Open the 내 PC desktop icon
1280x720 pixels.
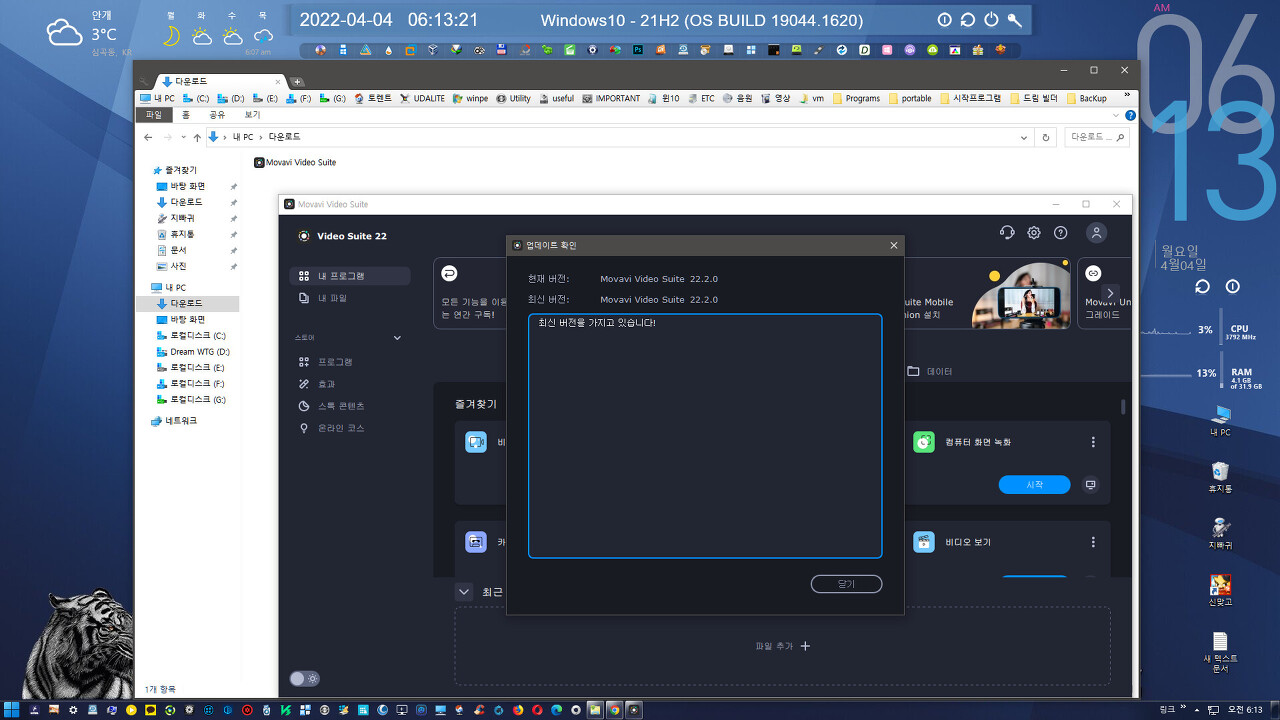click(1220, 420)
